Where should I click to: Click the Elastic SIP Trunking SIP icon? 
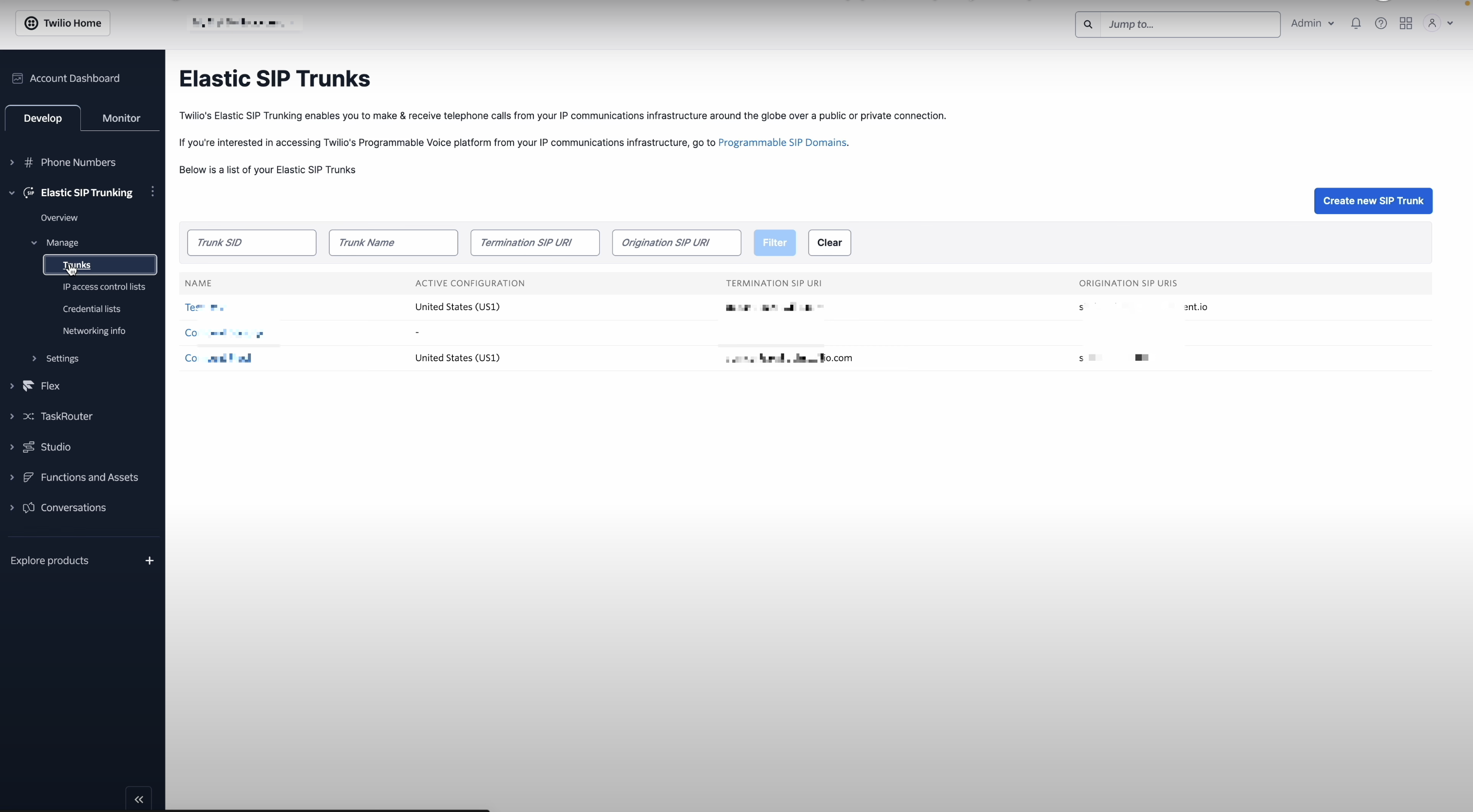29,193
